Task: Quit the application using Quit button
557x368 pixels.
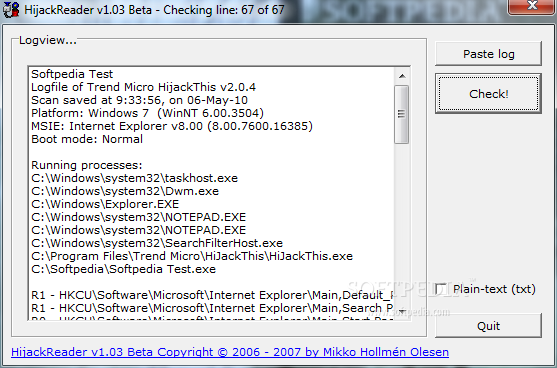Action: pos(488,325)
